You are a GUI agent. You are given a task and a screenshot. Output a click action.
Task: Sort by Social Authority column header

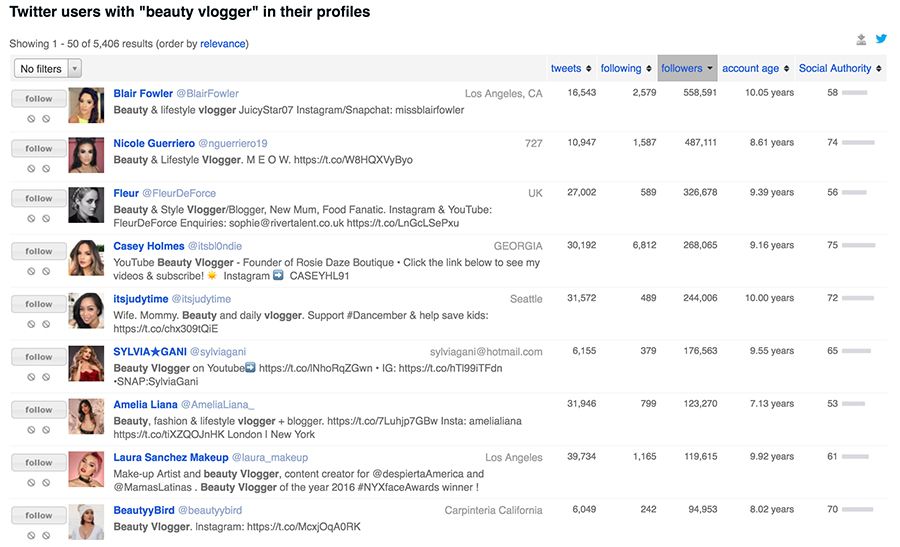point(840,69)
